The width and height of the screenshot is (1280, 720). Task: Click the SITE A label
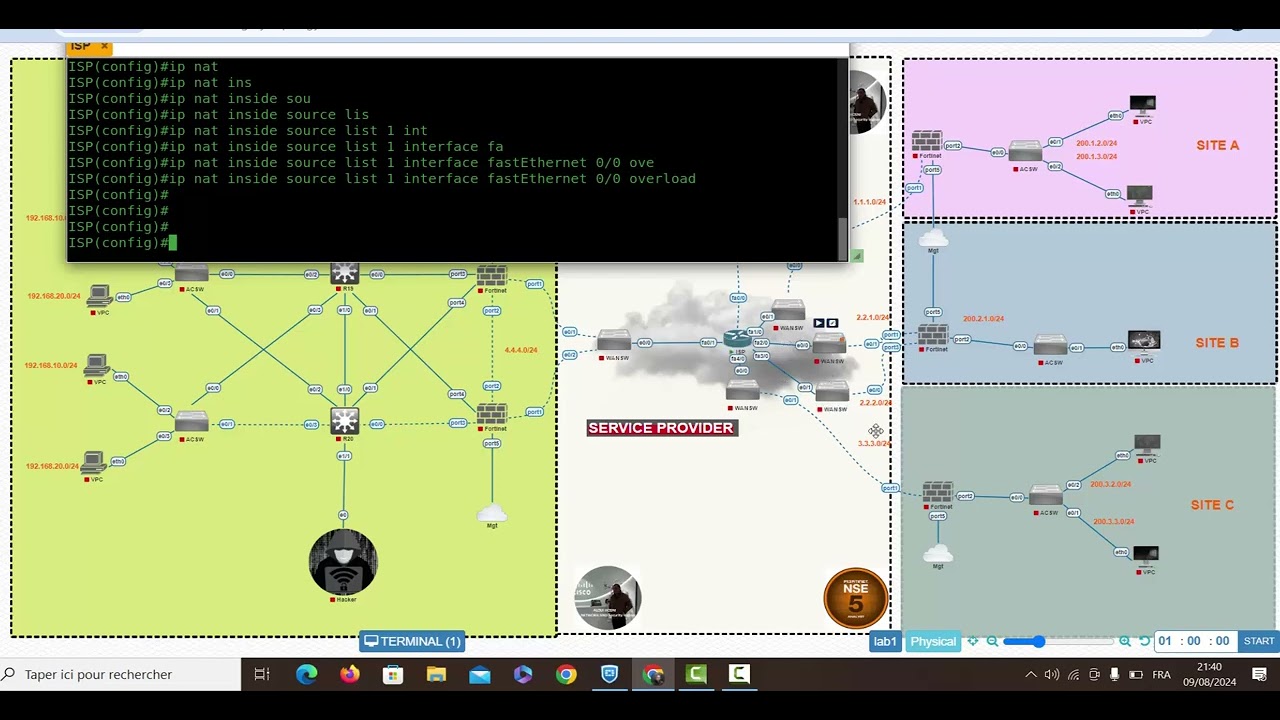1217,145
